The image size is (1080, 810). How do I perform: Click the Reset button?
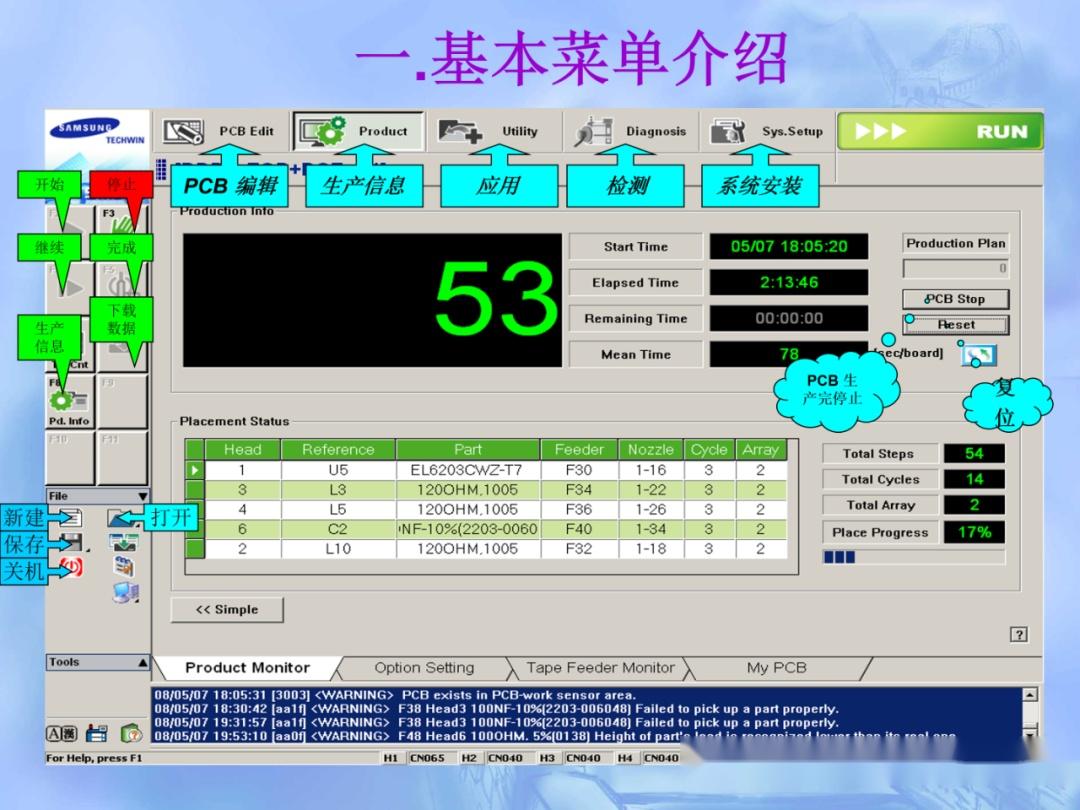pos(955,324)
